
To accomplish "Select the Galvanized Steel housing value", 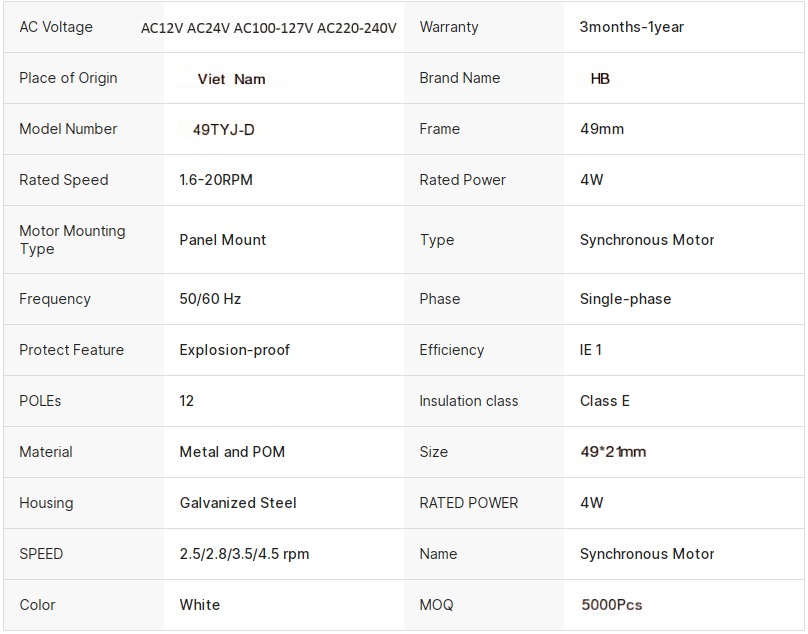I will [238, 503].
